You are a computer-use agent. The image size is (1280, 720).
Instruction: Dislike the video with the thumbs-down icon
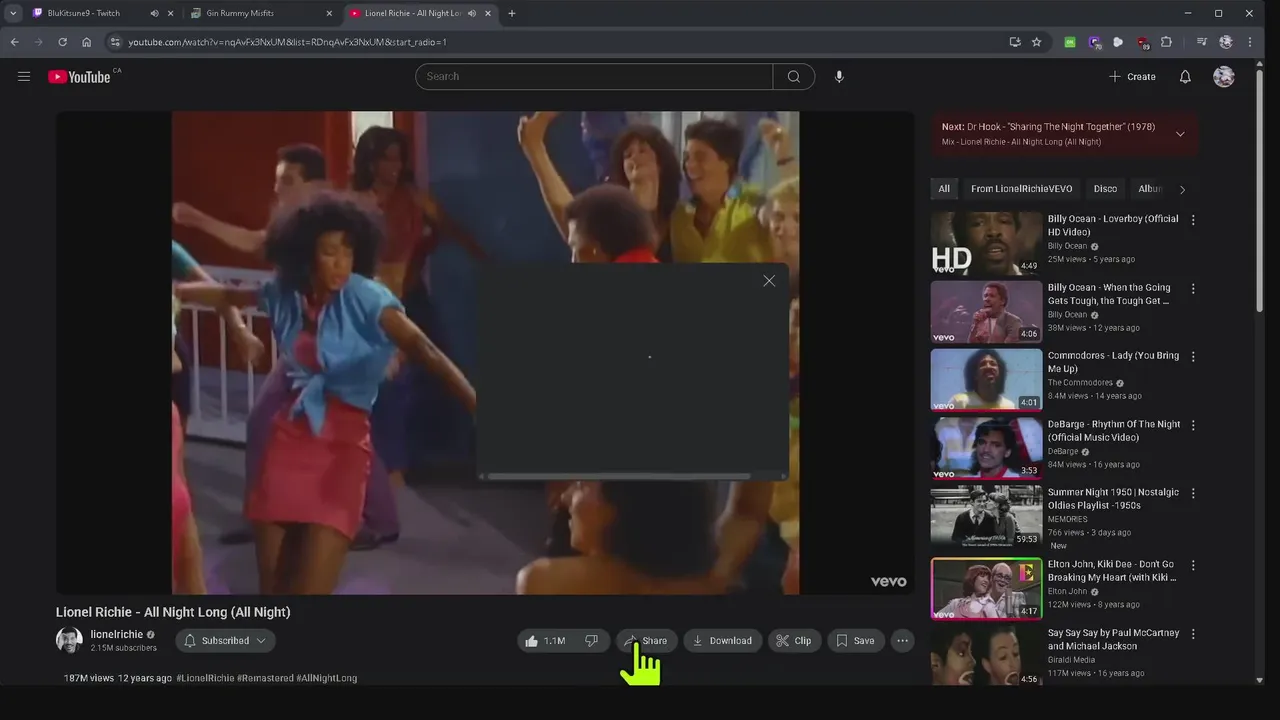click(591, 641)
